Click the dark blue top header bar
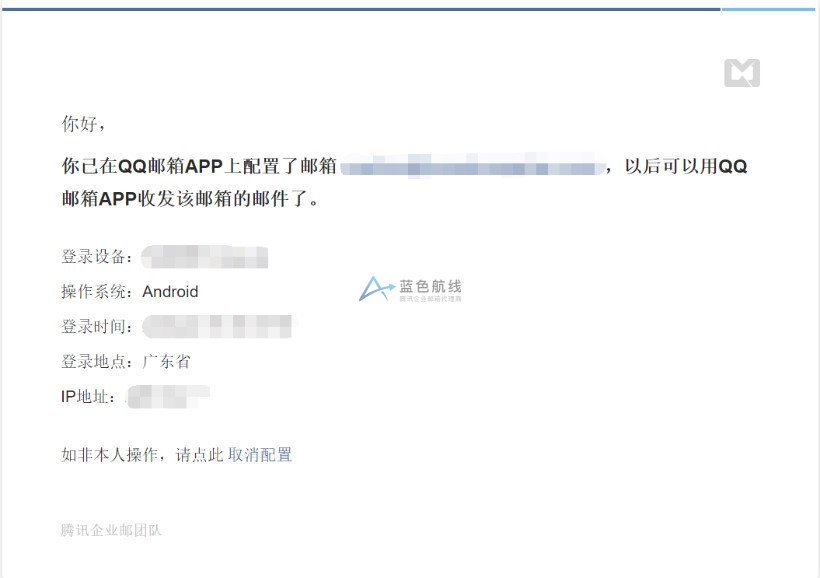The image size is (820, 578). tap(361, 9)
